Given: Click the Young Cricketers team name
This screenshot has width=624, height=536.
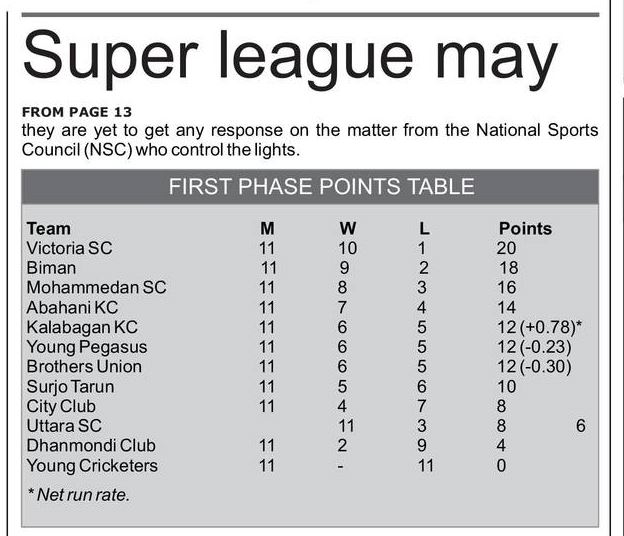Looking at the screenshot, I should 92,466.
